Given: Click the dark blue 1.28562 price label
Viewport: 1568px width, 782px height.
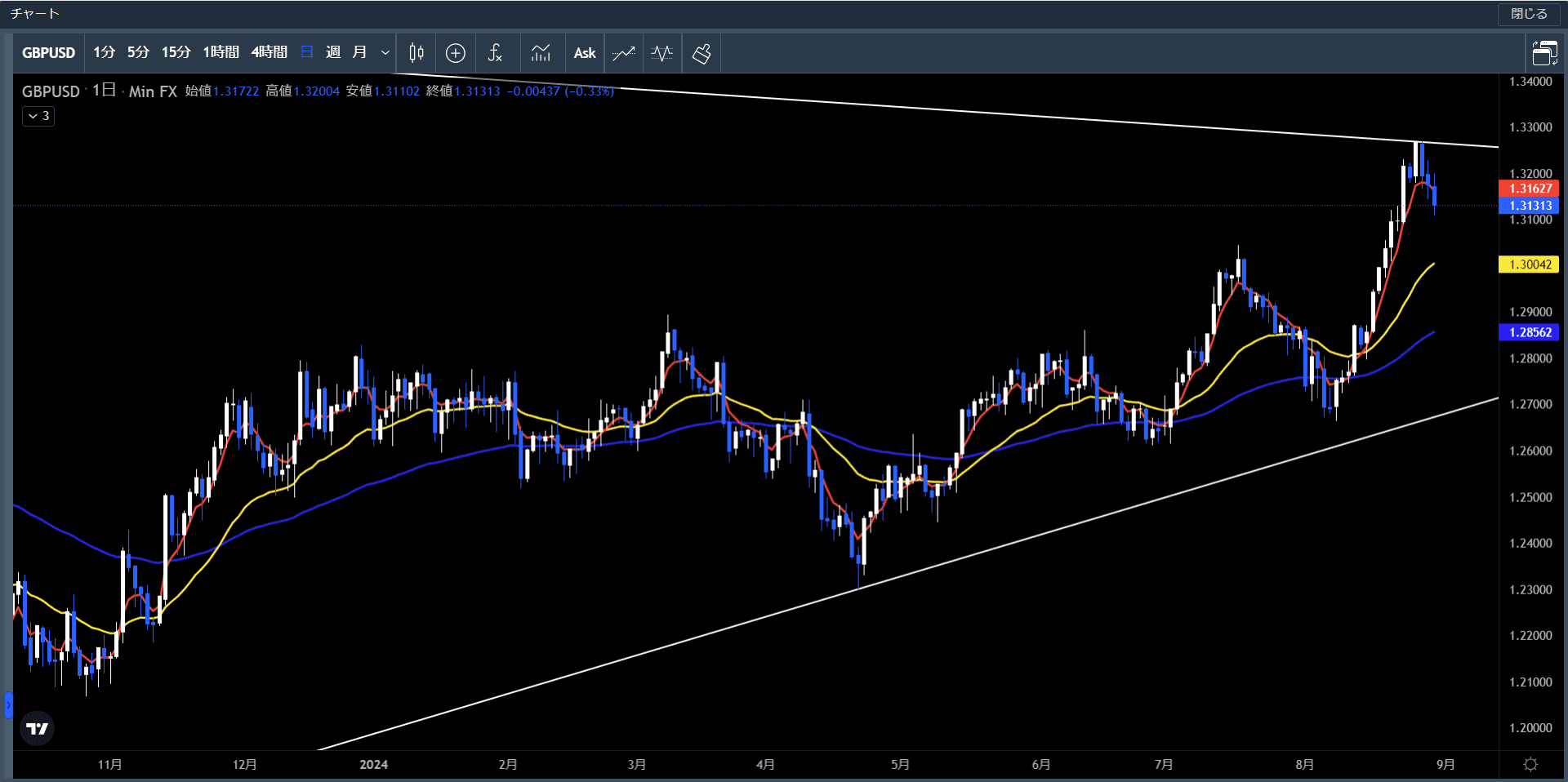Looking at the screenshot, I should tap(1530, 332).
